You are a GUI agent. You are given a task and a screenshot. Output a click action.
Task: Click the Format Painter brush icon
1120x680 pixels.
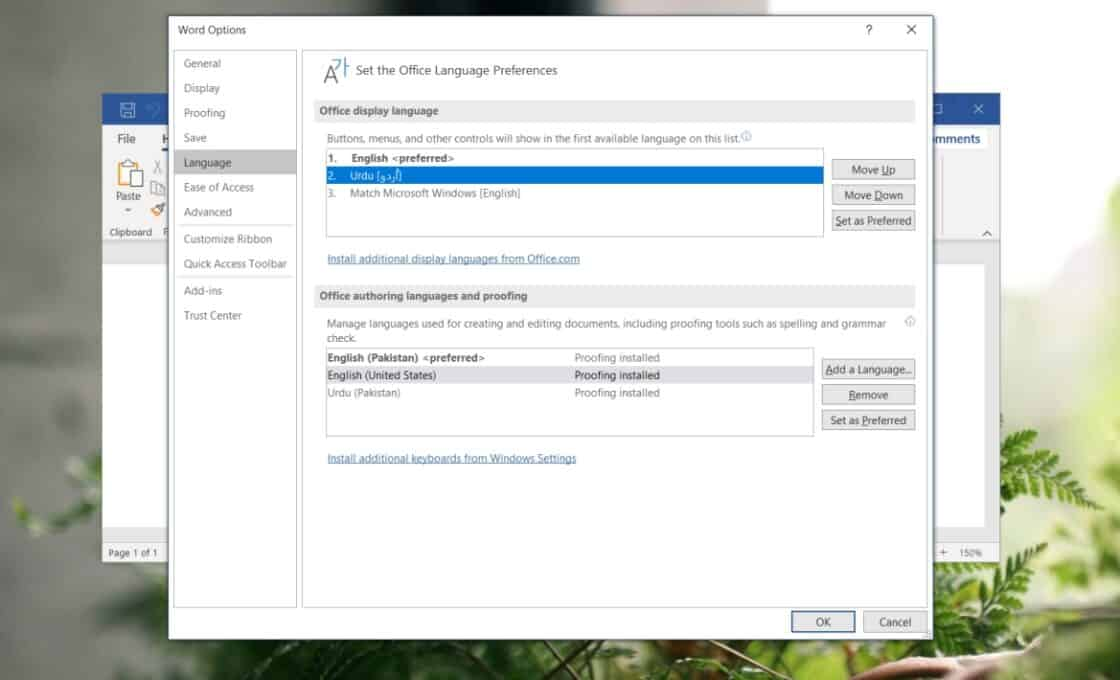(x=158, y=209)
